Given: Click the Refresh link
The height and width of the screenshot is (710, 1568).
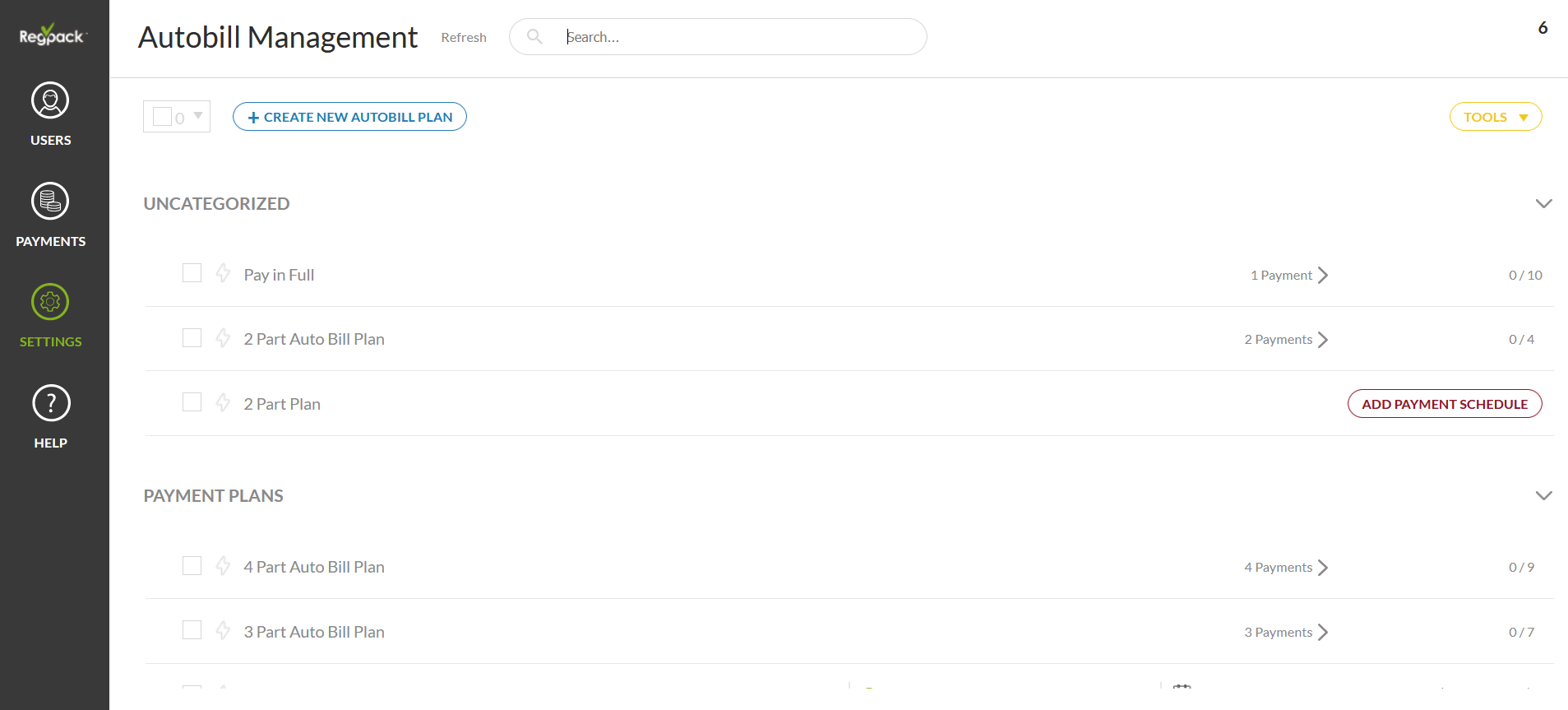Looking at the screenshot, I should click(x=464, y=38).
